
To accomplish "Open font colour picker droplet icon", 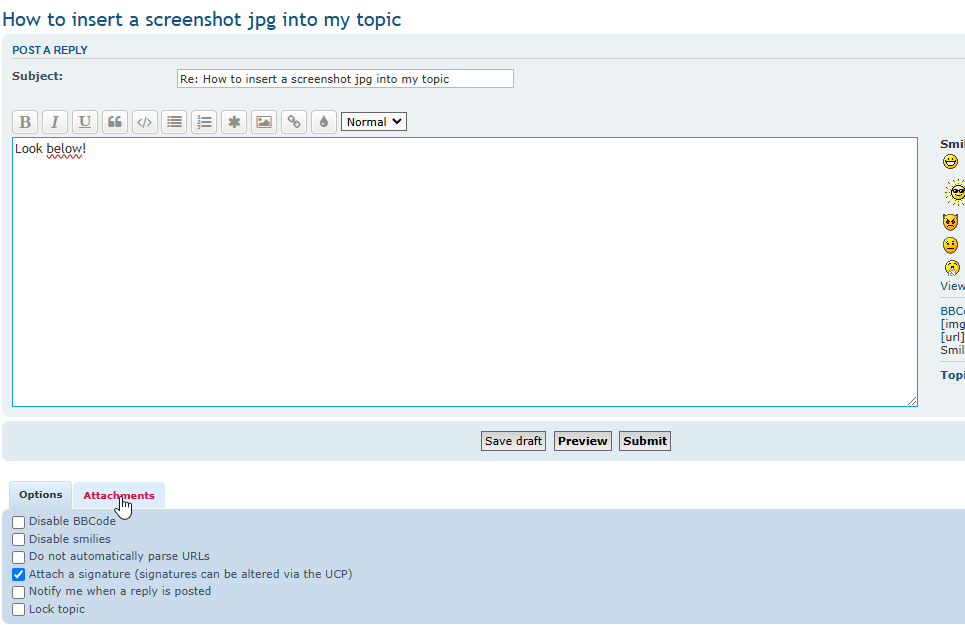I will (323, 122).
